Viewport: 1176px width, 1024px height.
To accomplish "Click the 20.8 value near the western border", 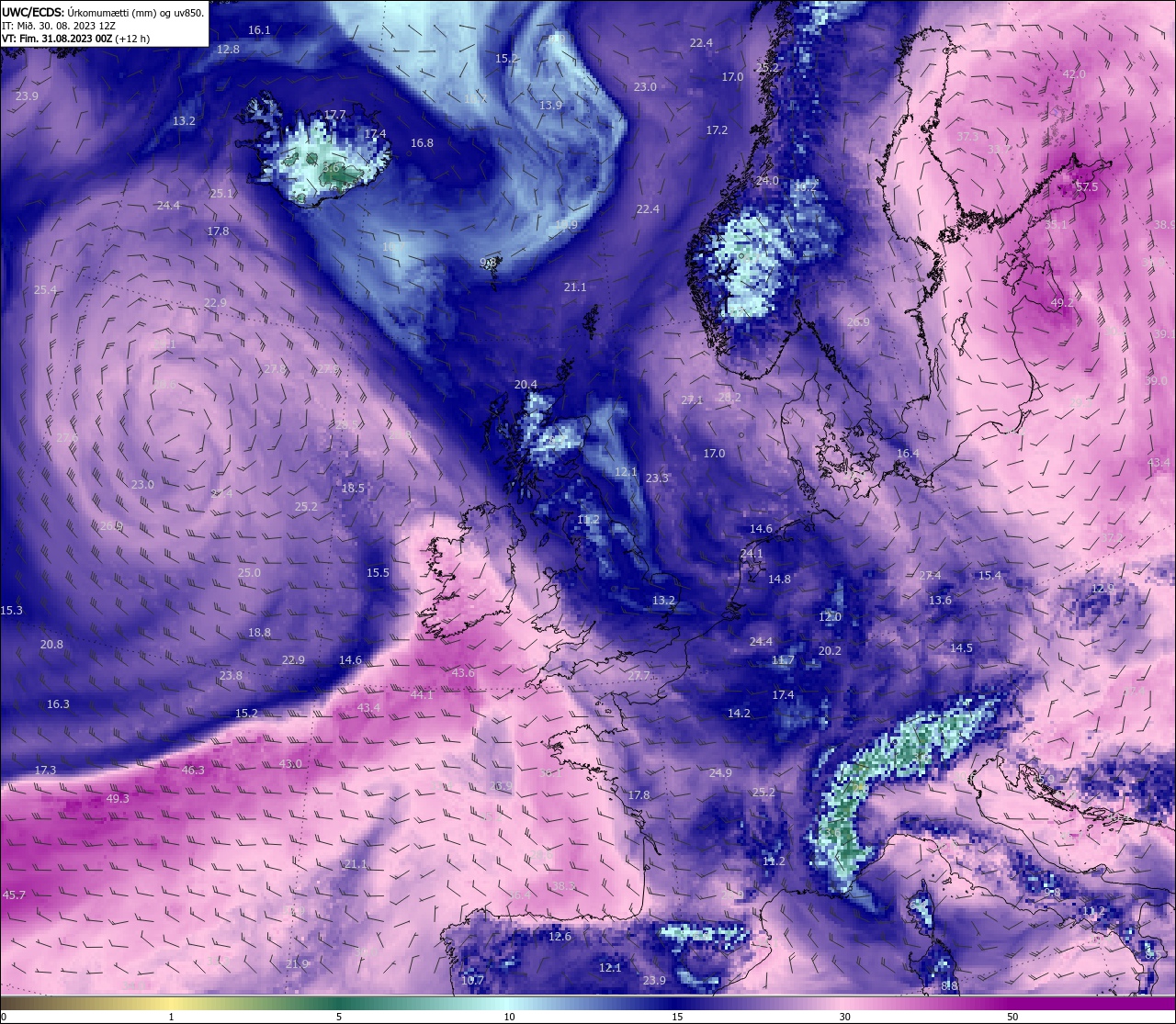I will point(51,645).
